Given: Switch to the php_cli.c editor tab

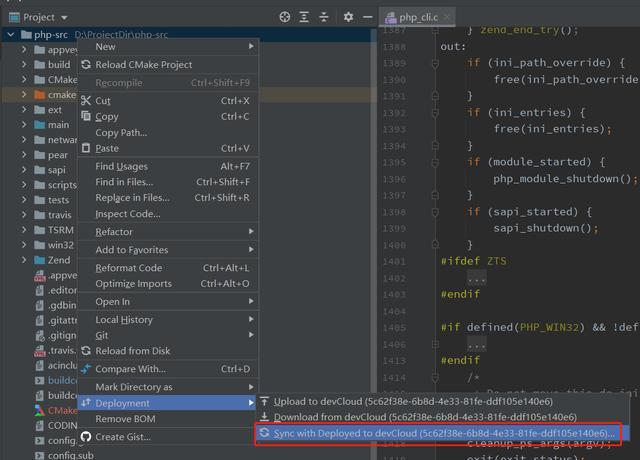Looking at the screenshot, I should (420, 17).
